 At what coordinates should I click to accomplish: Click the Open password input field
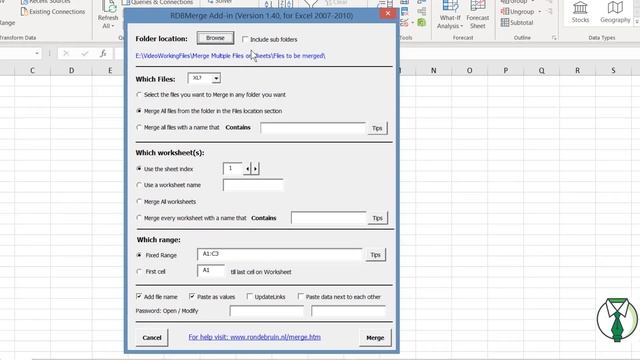(x=267, y=311)
